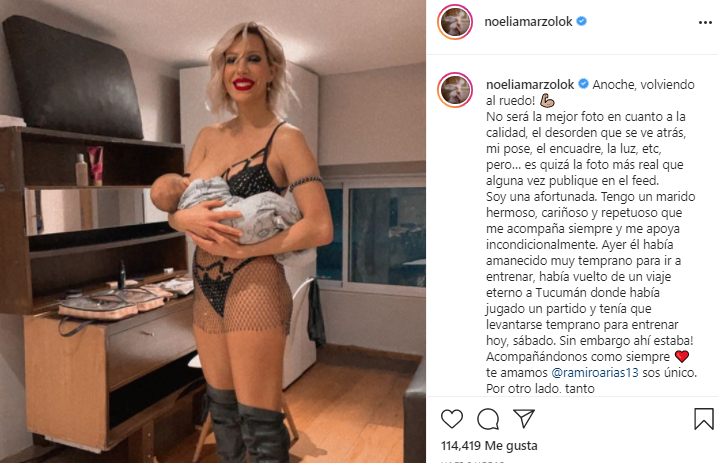Click caption line 'Soy una afortunada'

(540, 196)
